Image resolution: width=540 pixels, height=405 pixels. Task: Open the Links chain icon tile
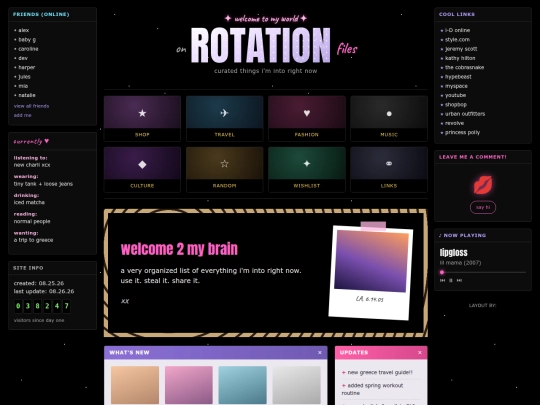click(x=389, y=169)
